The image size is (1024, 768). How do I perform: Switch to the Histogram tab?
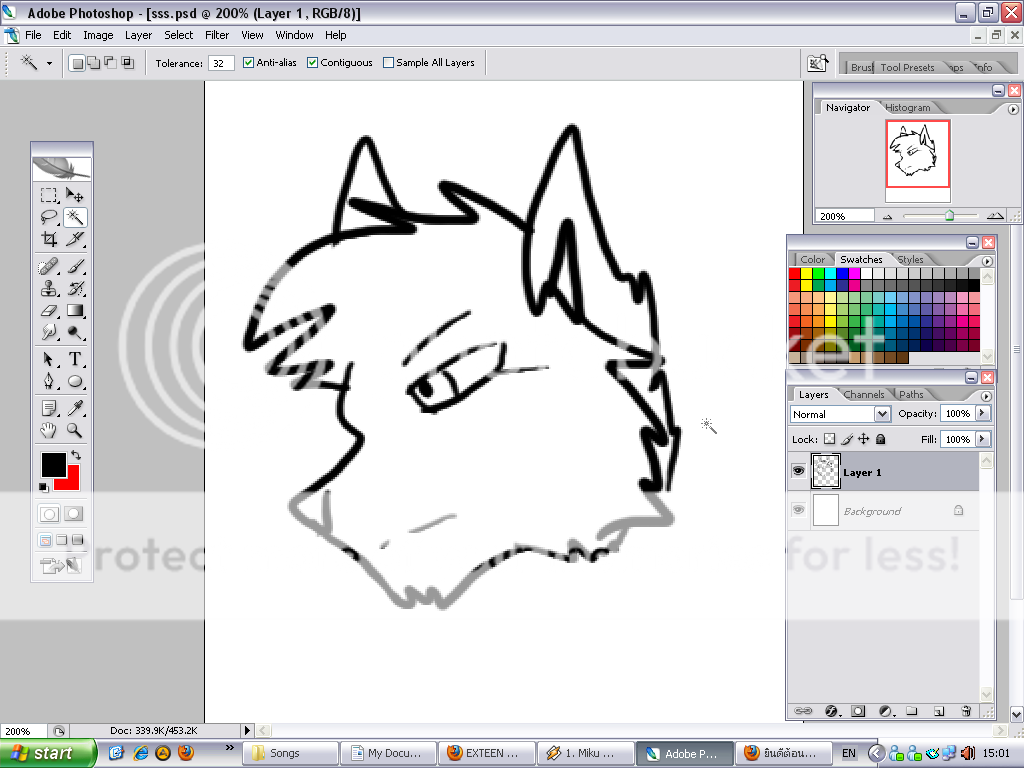908,108
